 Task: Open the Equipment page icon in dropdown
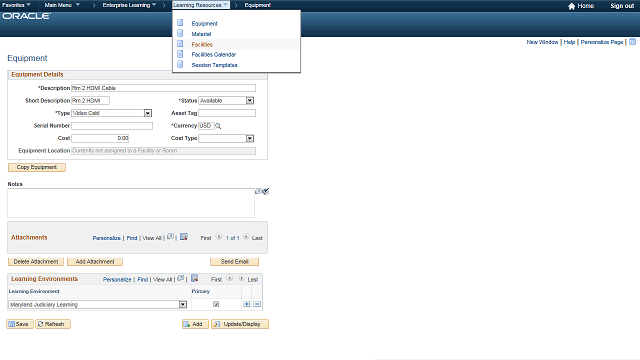click(x=180, y=23)
